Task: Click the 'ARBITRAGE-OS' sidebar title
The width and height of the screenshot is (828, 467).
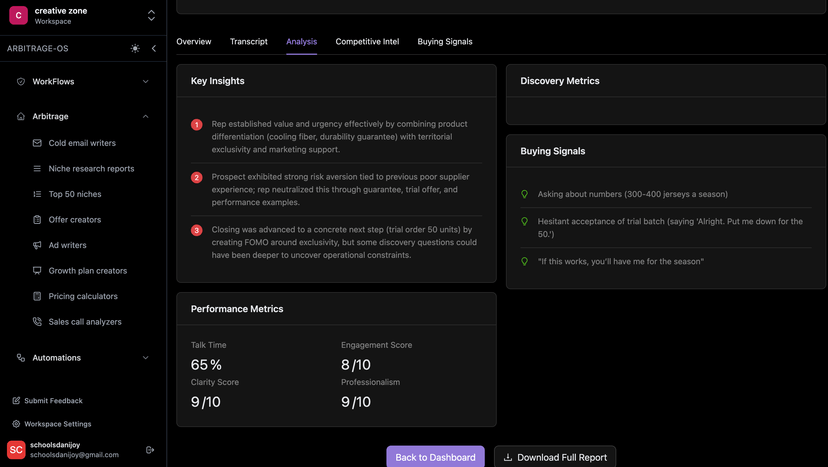Action: (x=37, y=49)
